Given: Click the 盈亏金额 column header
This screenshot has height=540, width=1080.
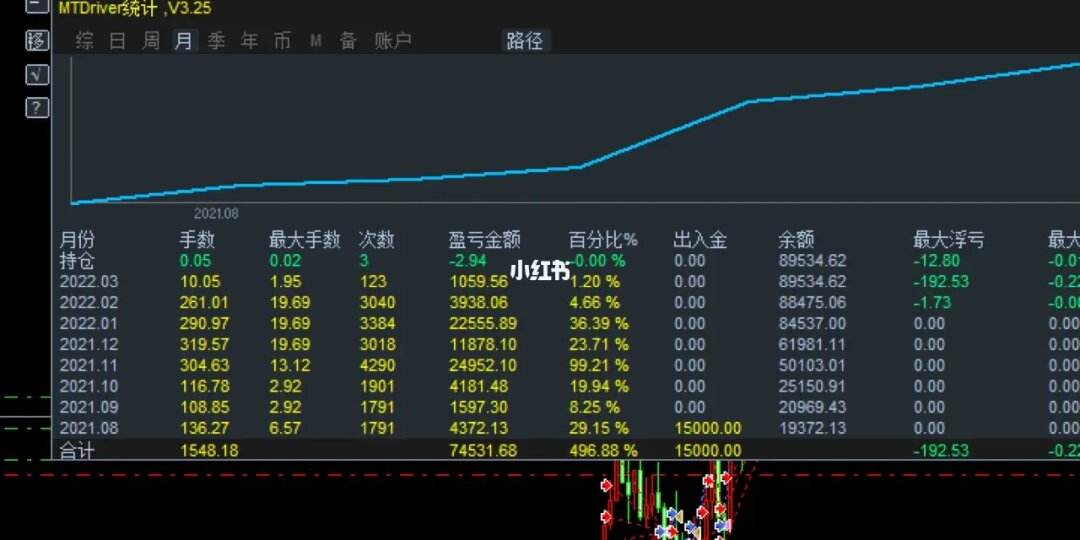Looking at the screenshot, I should click(x=484, y=240).
